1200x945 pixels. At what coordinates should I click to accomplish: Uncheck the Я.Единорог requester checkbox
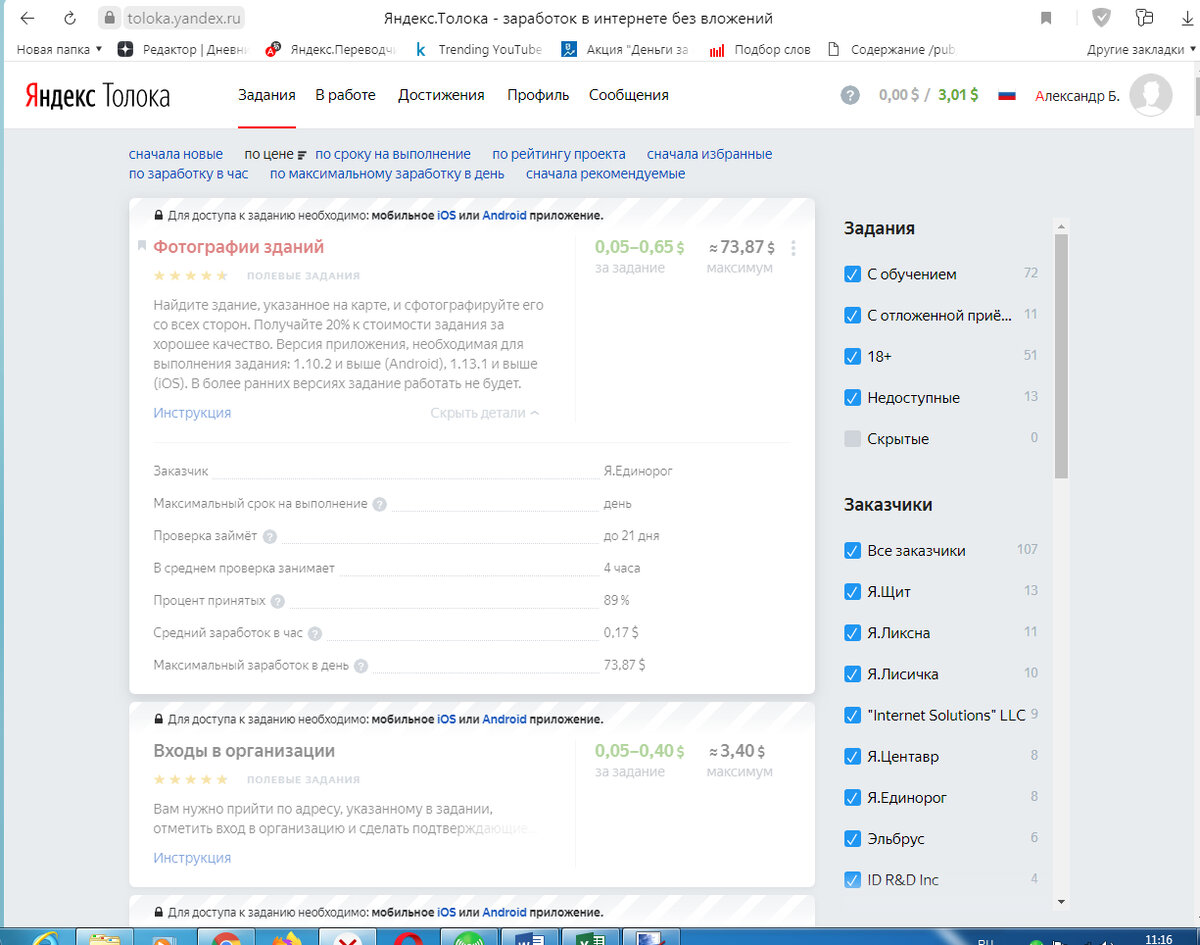(853, 798)
